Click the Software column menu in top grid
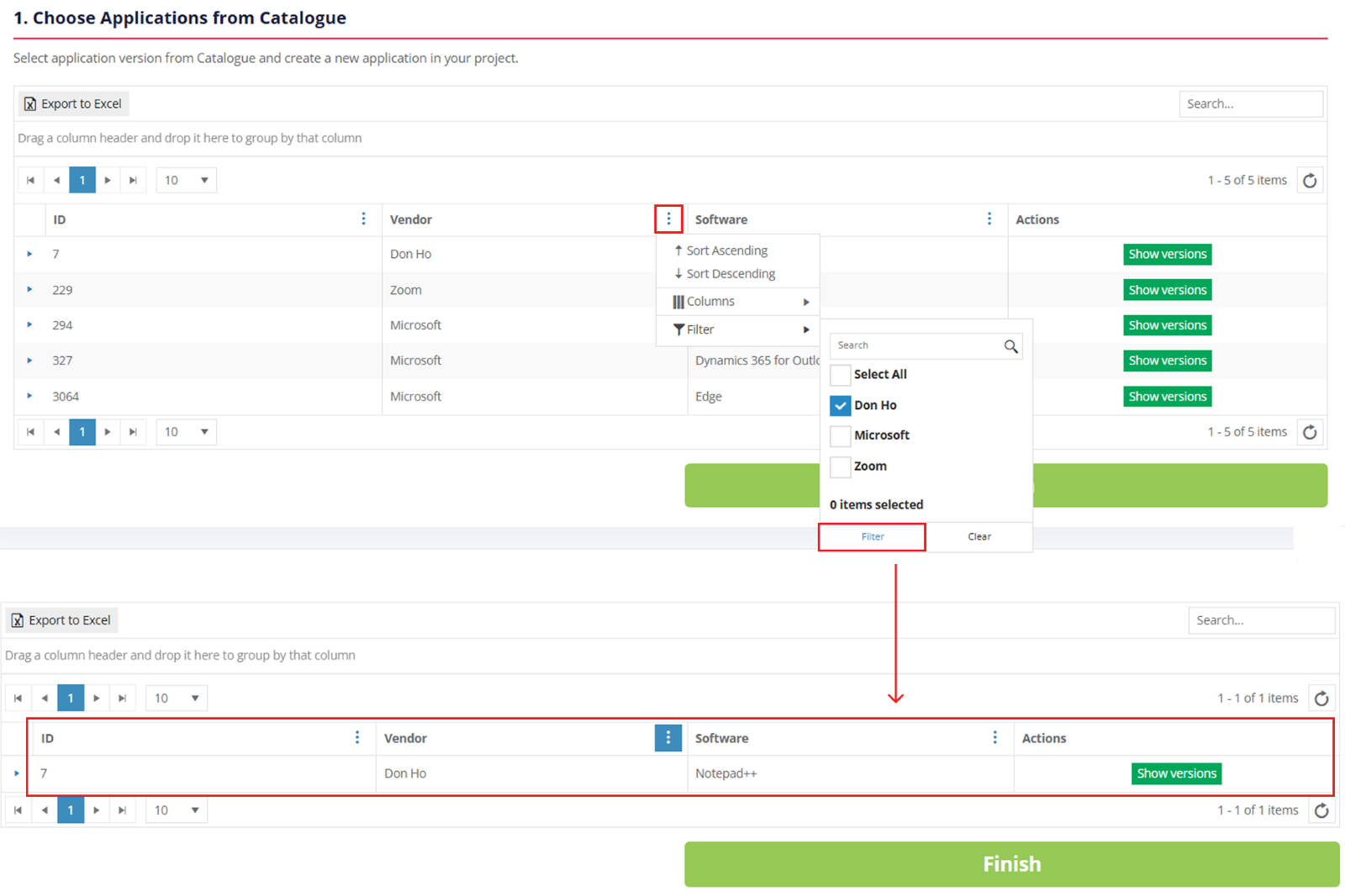1345x896 pixels. (x=989, y=219)
